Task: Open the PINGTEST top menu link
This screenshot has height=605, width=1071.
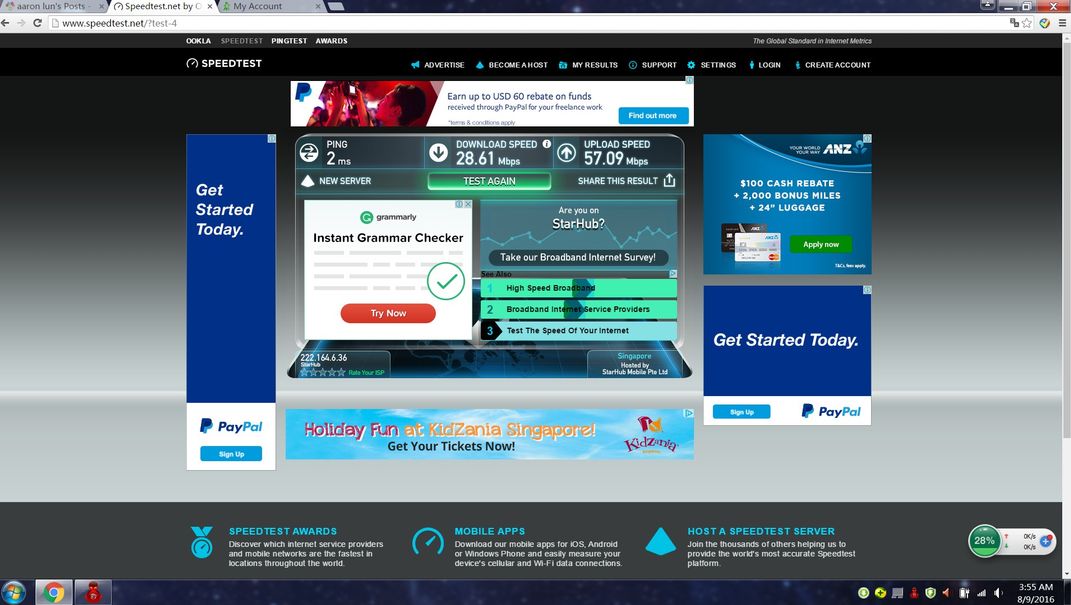Action: coord(289,41)
